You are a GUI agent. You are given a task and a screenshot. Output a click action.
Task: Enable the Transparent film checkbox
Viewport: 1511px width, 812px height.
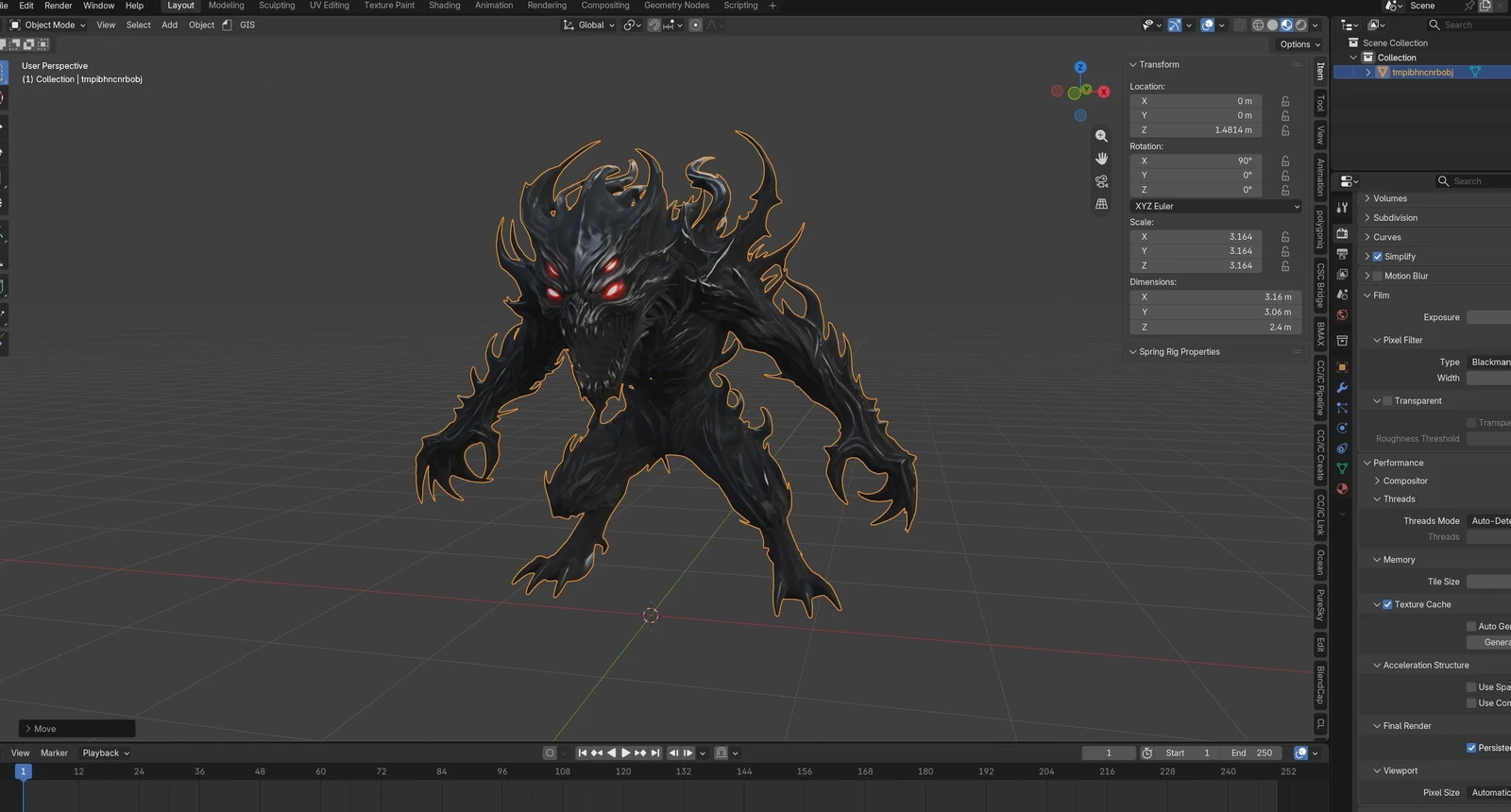(x=1387, y=401)
